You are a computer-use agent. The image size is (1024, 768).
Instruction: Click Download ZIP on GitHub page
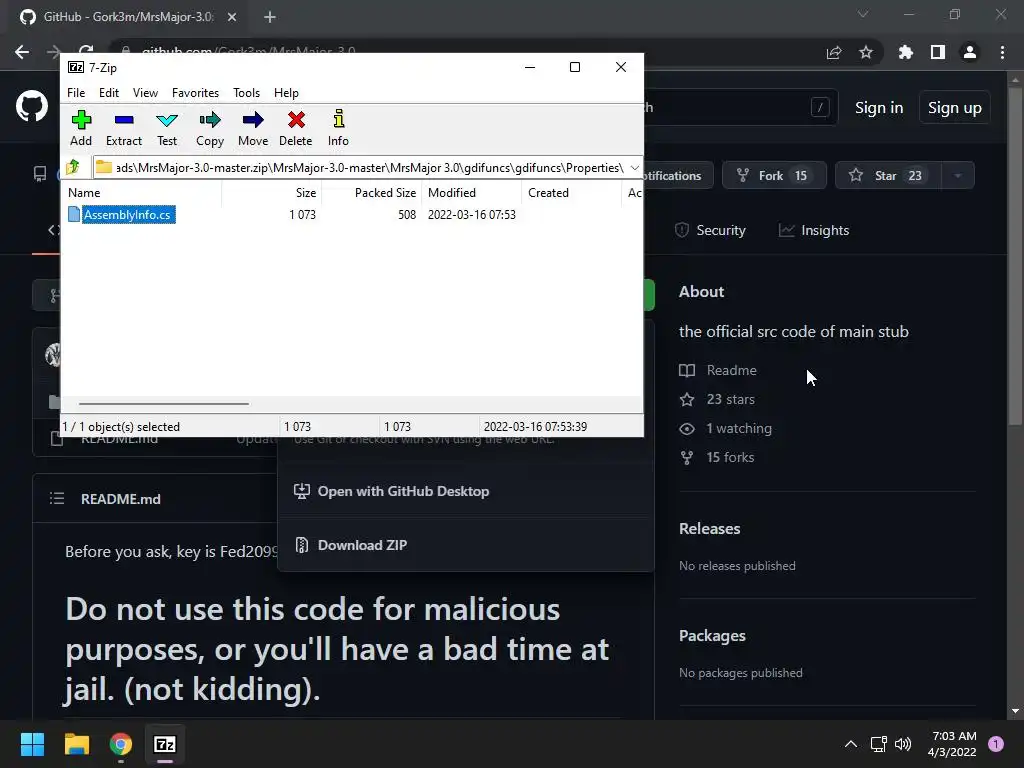click(x=362, y=545)
